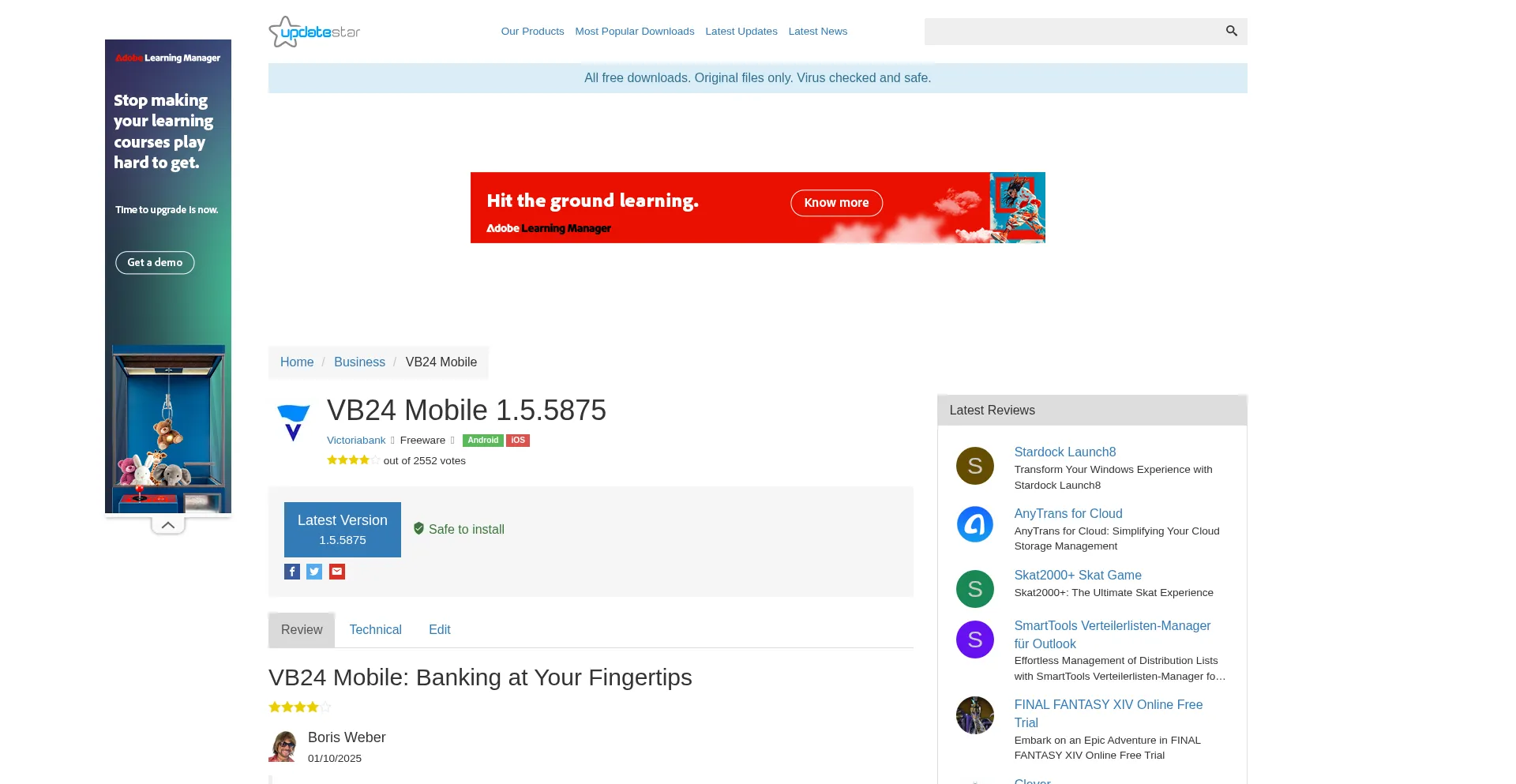The image size is (1516, 784).
Task: Click the claw machine ad image
Action: click(168, 429)
